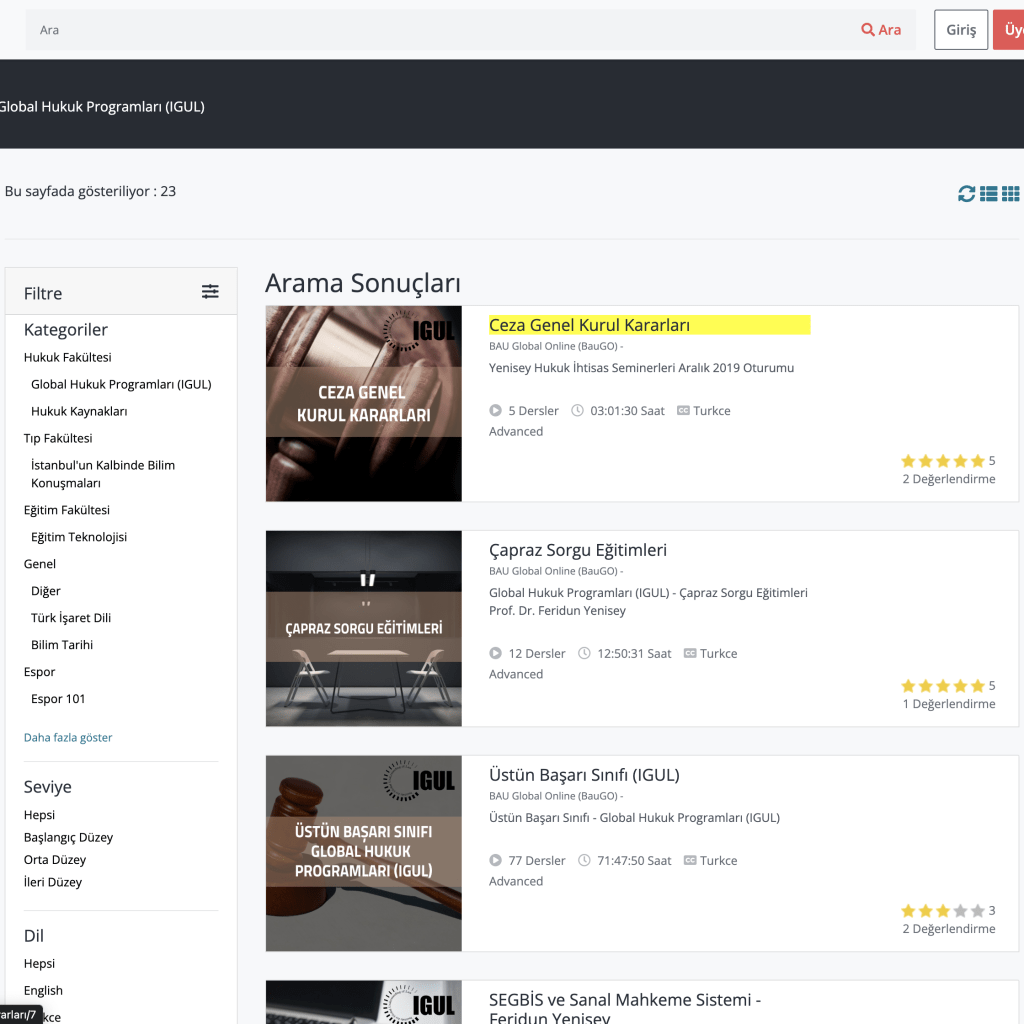This screenshot has height=1024, width=1024.
Task: Open the Hukuk Kaynakları category
Action: (x=79, y=411)
